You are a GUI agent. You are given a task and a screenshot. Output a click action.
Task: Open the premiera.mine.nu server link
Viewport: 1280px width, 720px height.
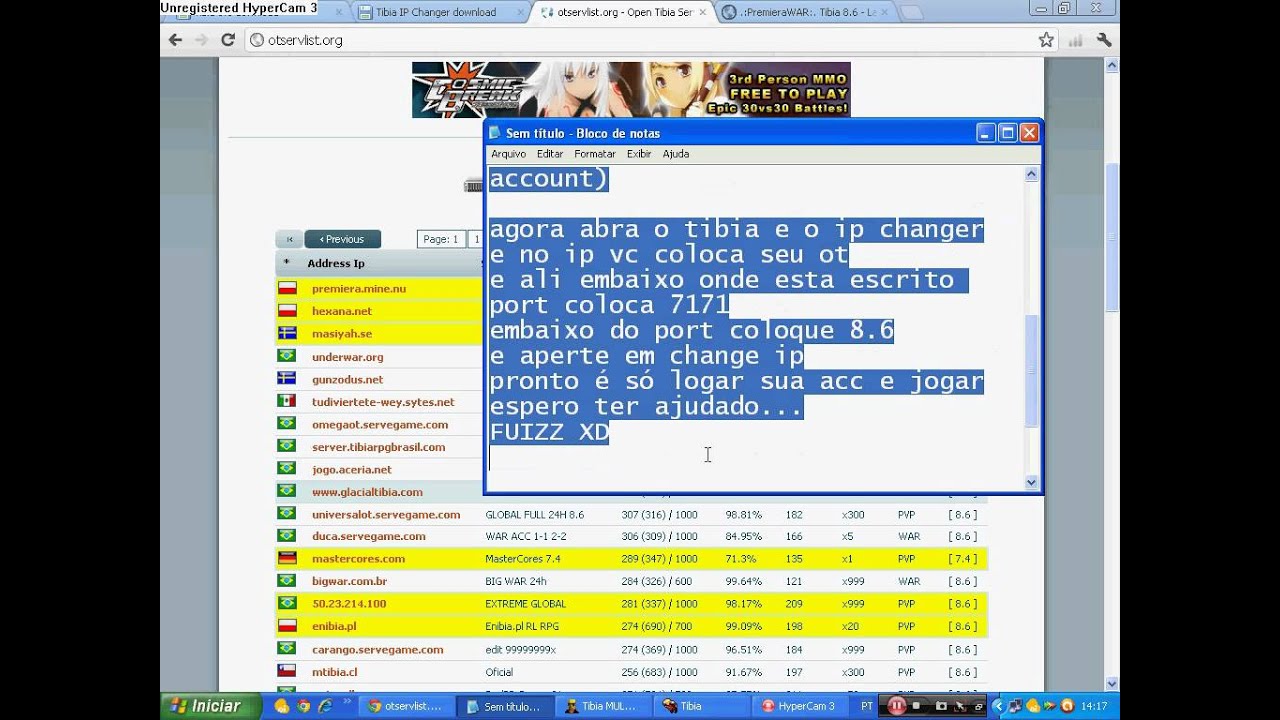359,288
